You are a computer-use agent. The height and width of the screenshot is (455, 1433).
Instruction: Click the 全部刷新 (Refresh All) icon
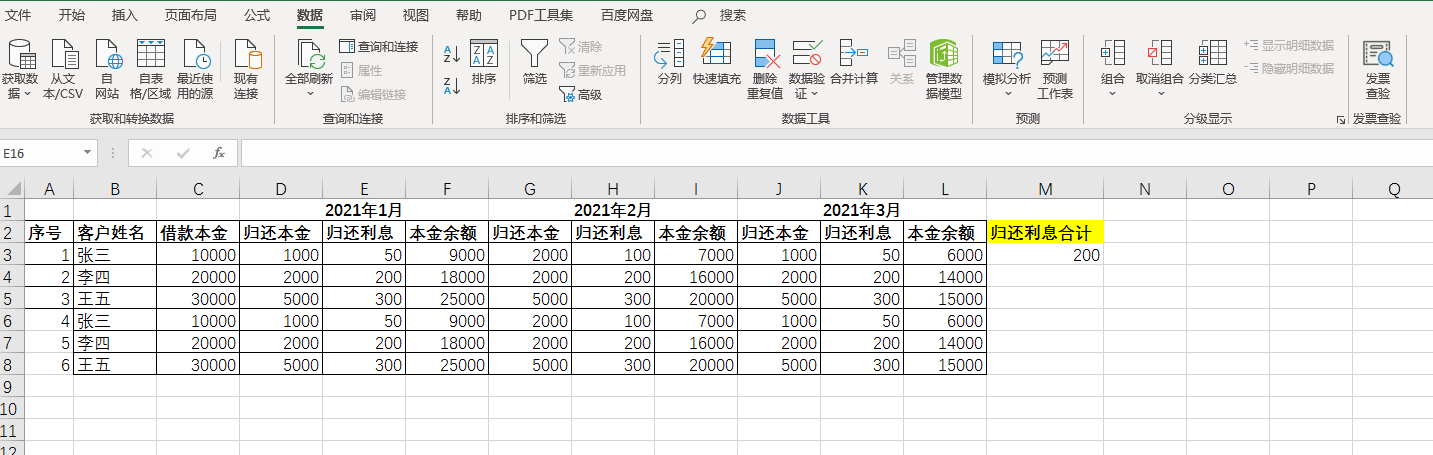[x=309, y=55]
